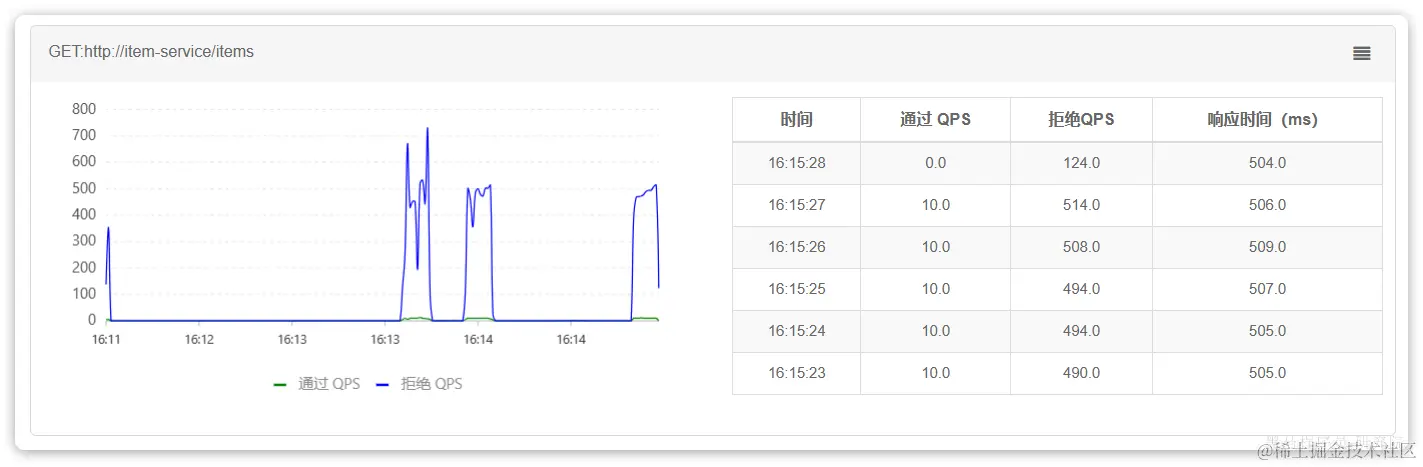Select the 响应时间 (ms) column header
Screen dimensions: 1423x467
pyautogui.click(x=1267, y=120)
